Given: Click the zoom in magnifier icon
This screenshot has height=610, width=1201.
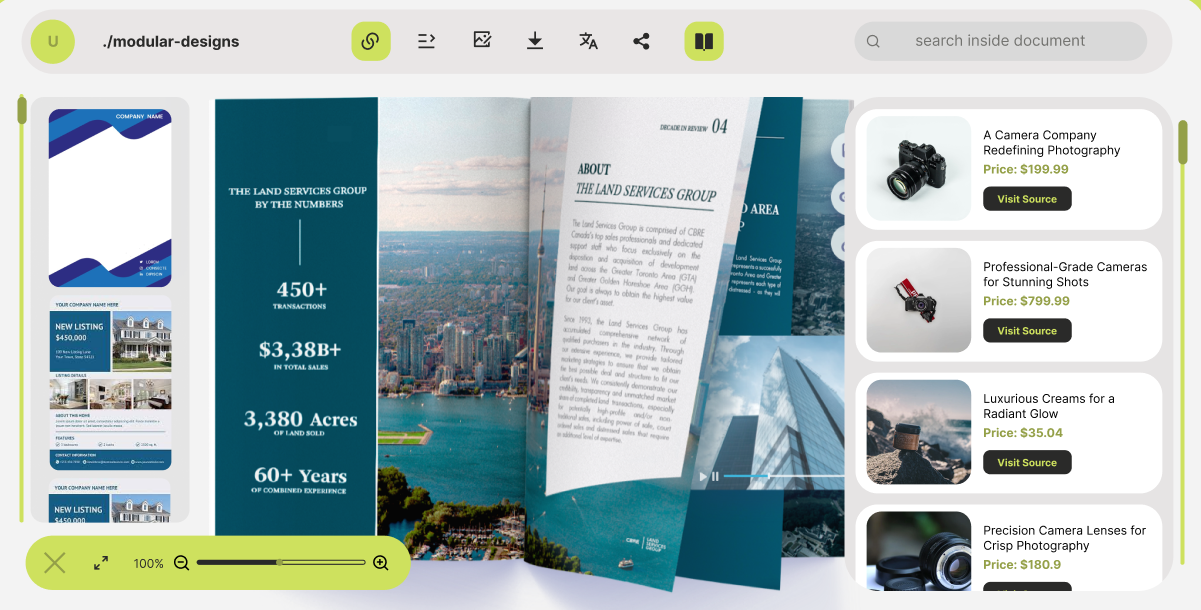Looking at the screenshot, I should [x=381, y=563].
